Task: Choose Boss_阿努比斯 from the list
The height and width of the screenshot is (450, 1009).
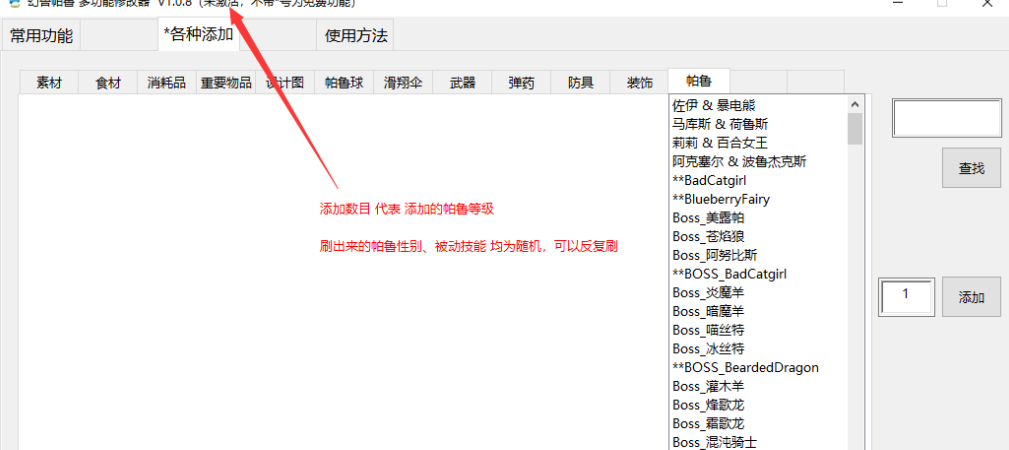Action: click(x=714, y=255)
